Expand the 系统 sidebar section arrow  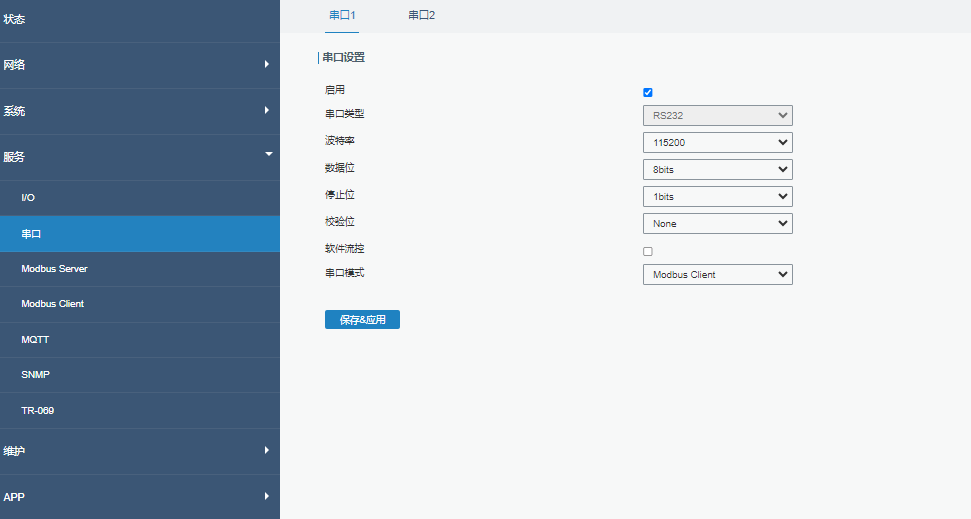pyautogui.click(x=267, y=110)
